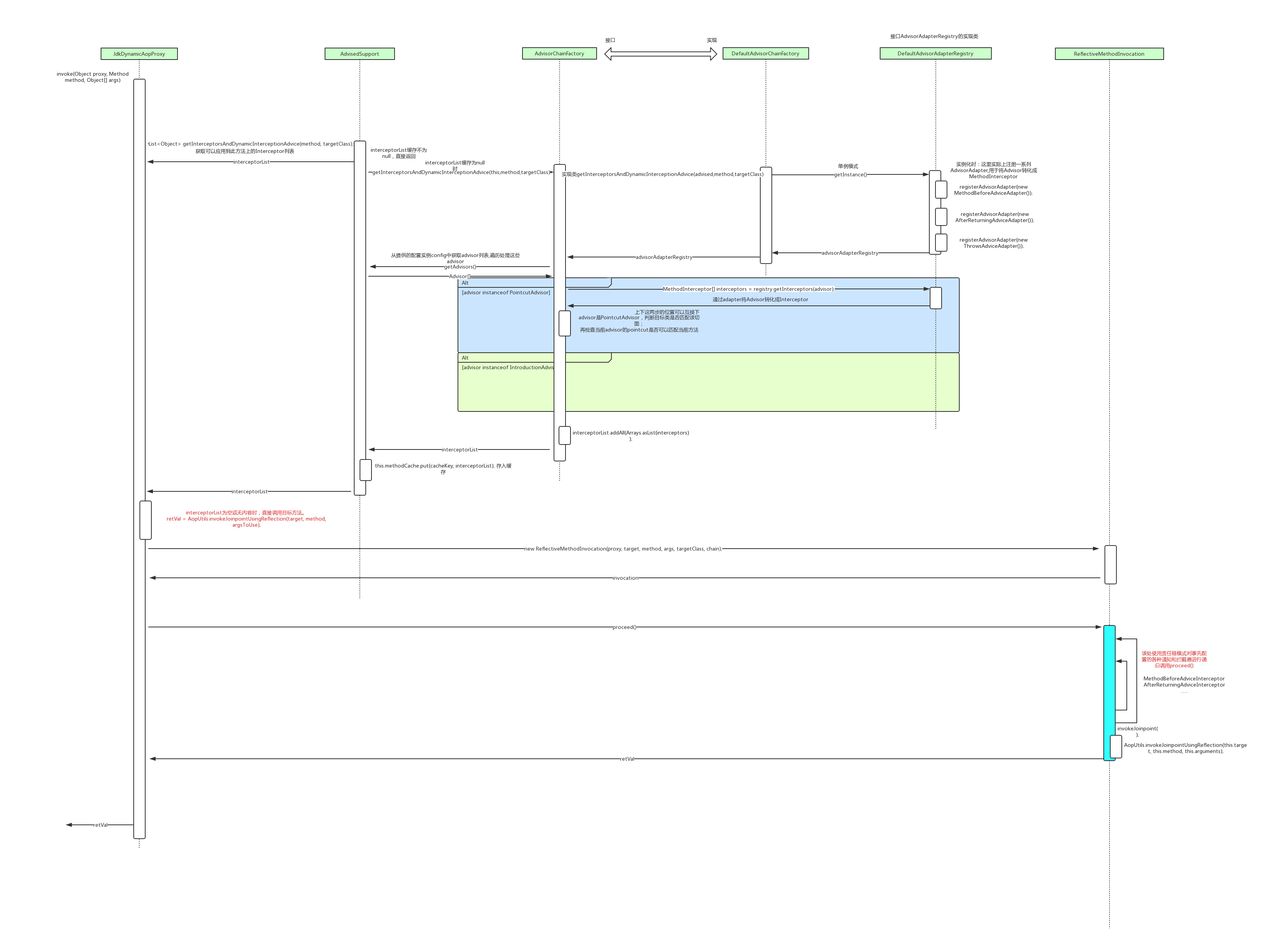Image resolution: width=1272 pixels, height=952 pixels.
Task: Select the long retVal return label to JdkDynamicAopProxy
Action: click(x=627, y=759)
